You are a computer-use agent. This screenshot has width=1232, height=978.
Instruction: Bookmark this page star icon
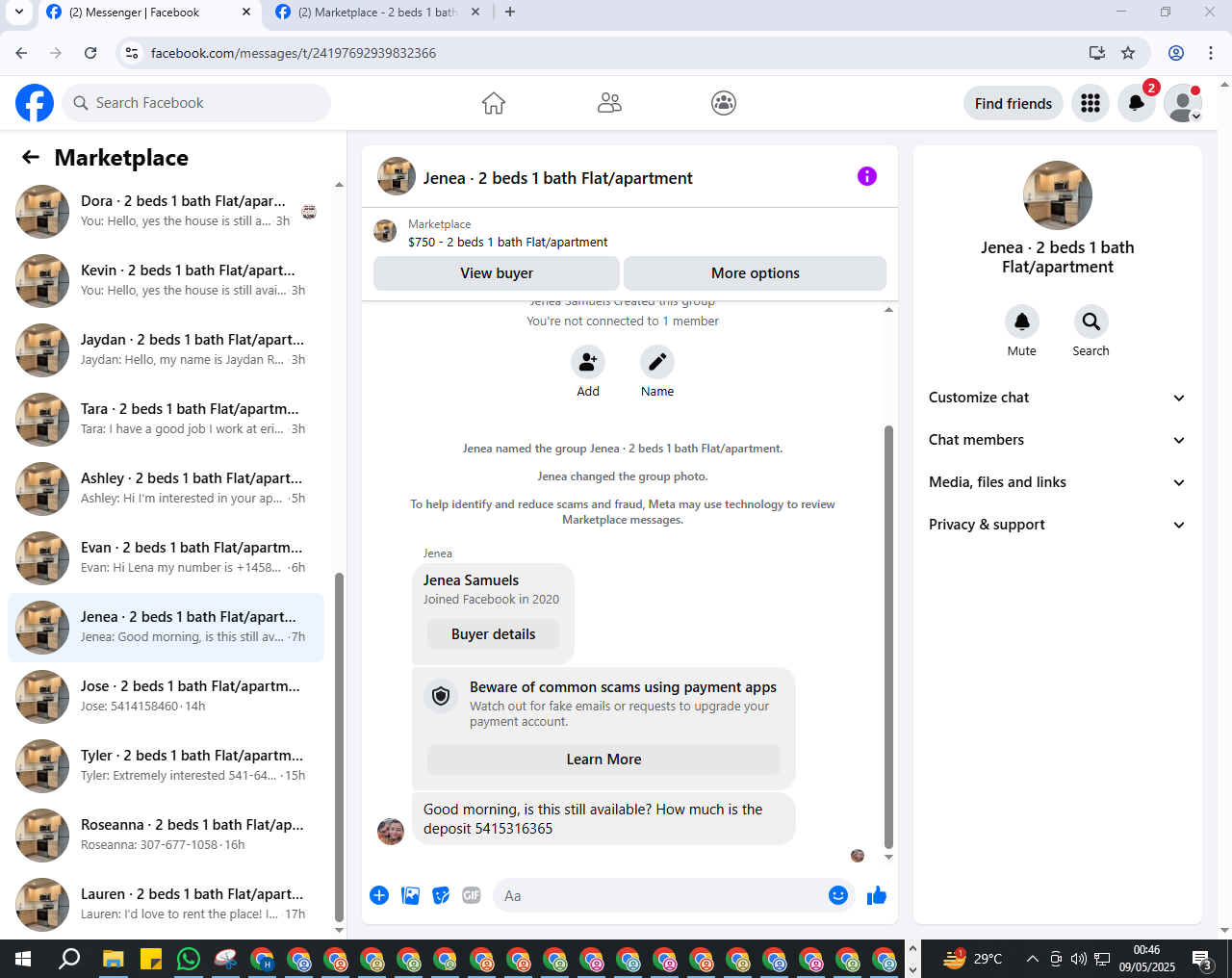click(x=1128, y=53)
